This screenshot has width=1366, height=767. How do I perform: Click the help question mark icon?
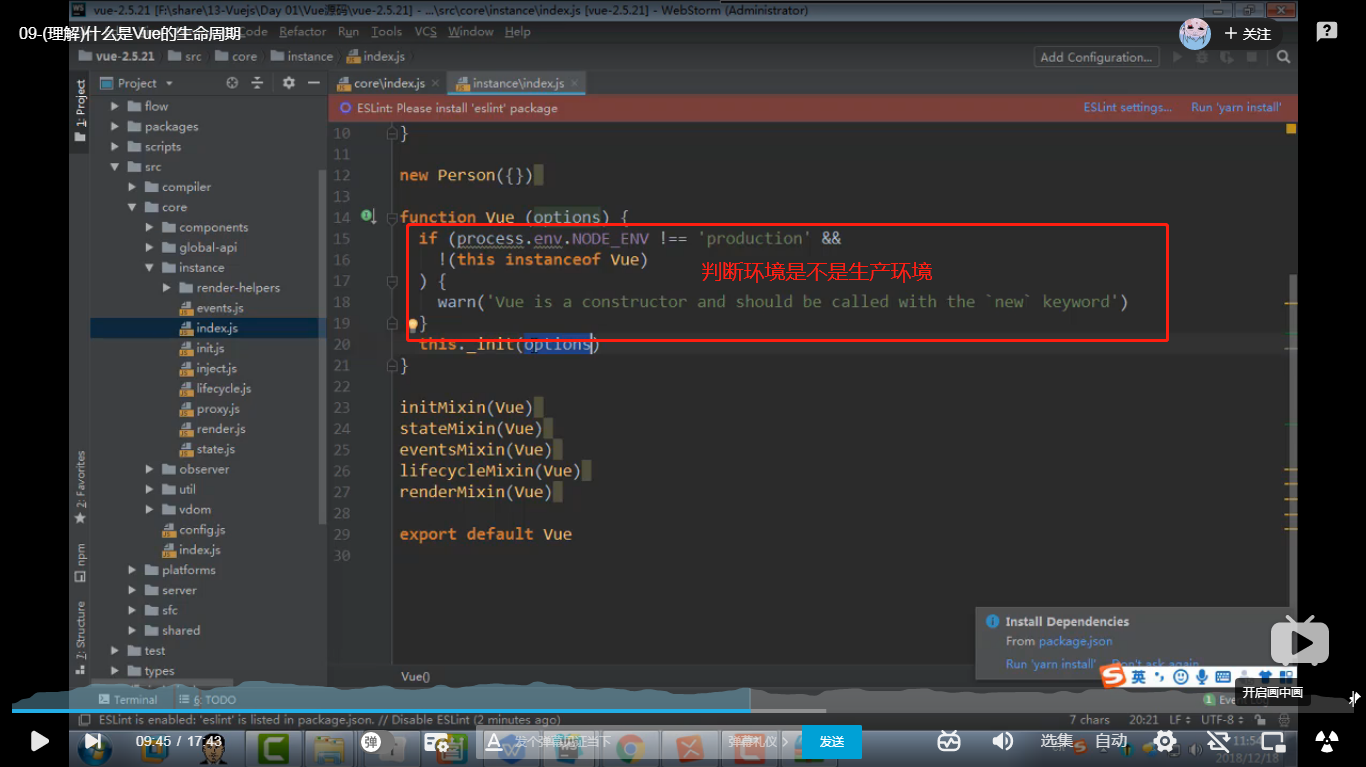click(1327, 32)
